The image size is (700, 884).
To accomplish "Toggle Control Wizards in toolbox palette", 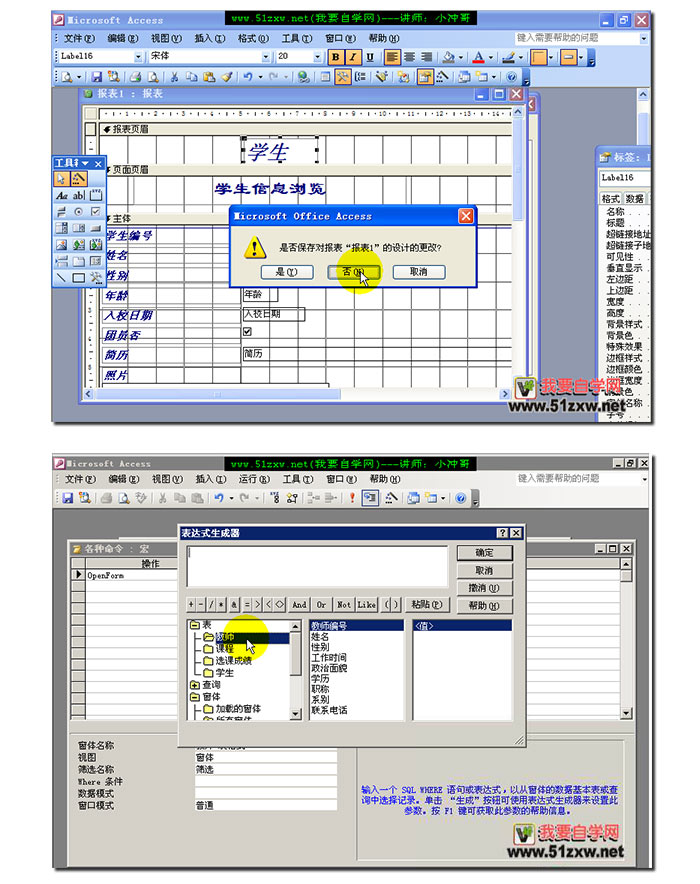I will click(x=78, y=179).
